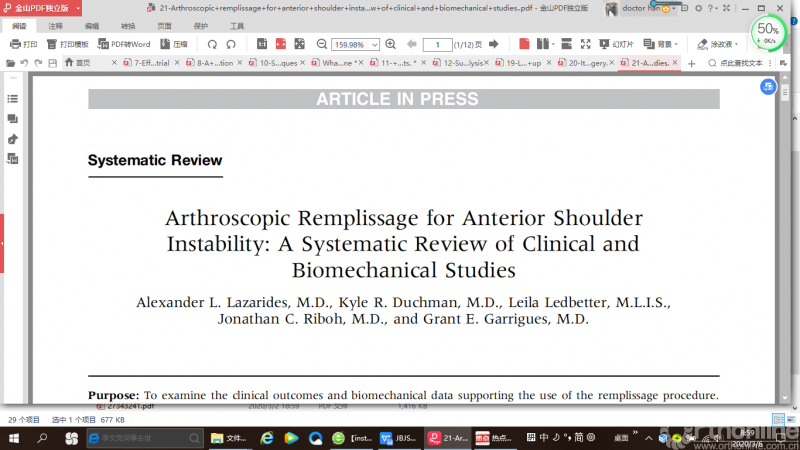The width and height of the screenshot is (800, 450).
Task: Click the page number input field
Action: point(437,45)
